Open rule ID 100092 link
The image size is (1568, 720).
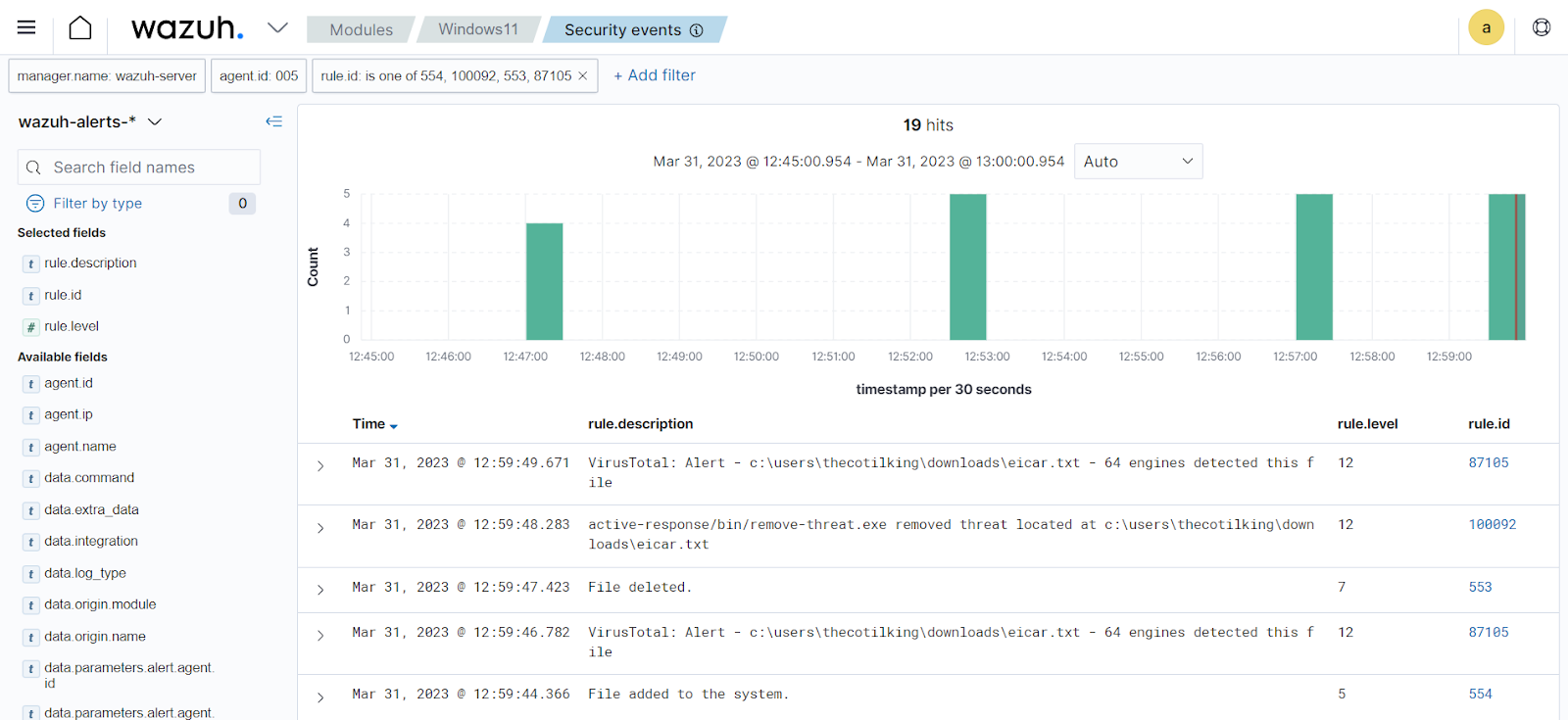pos(1492,524)
